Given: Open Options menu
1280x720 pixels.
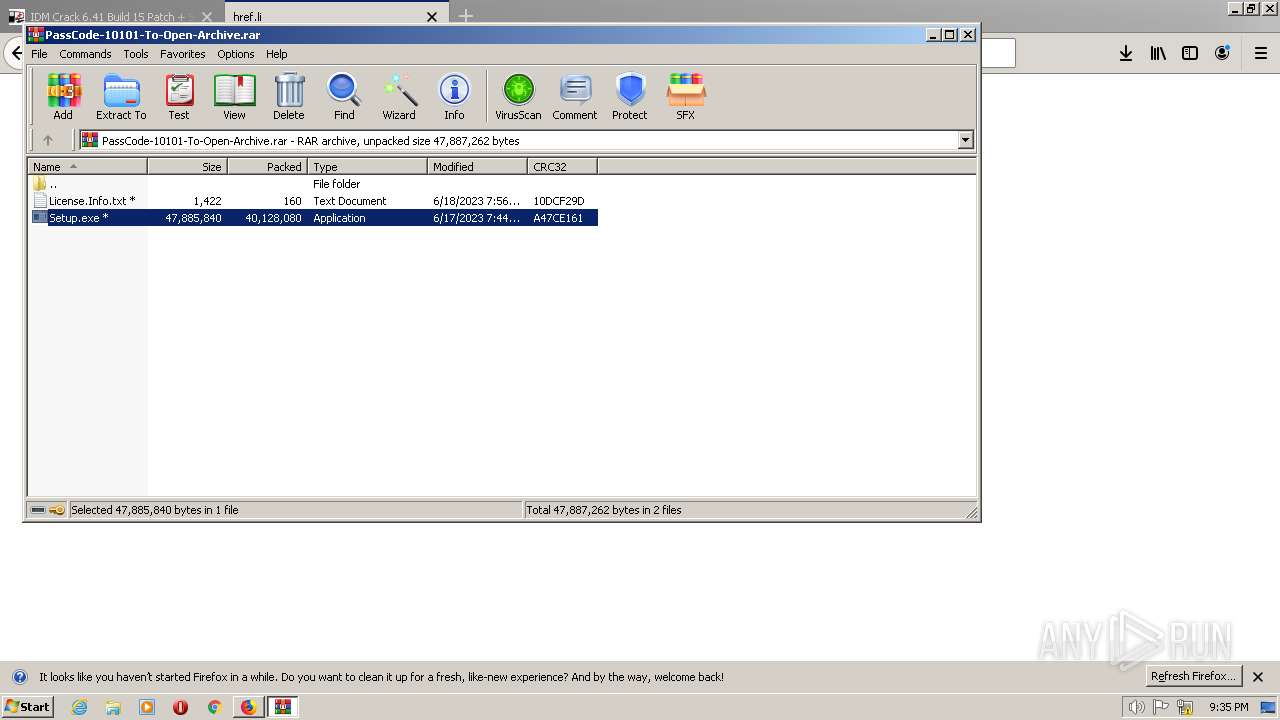Looking at the screenshot, I should (x=236, y=54).
